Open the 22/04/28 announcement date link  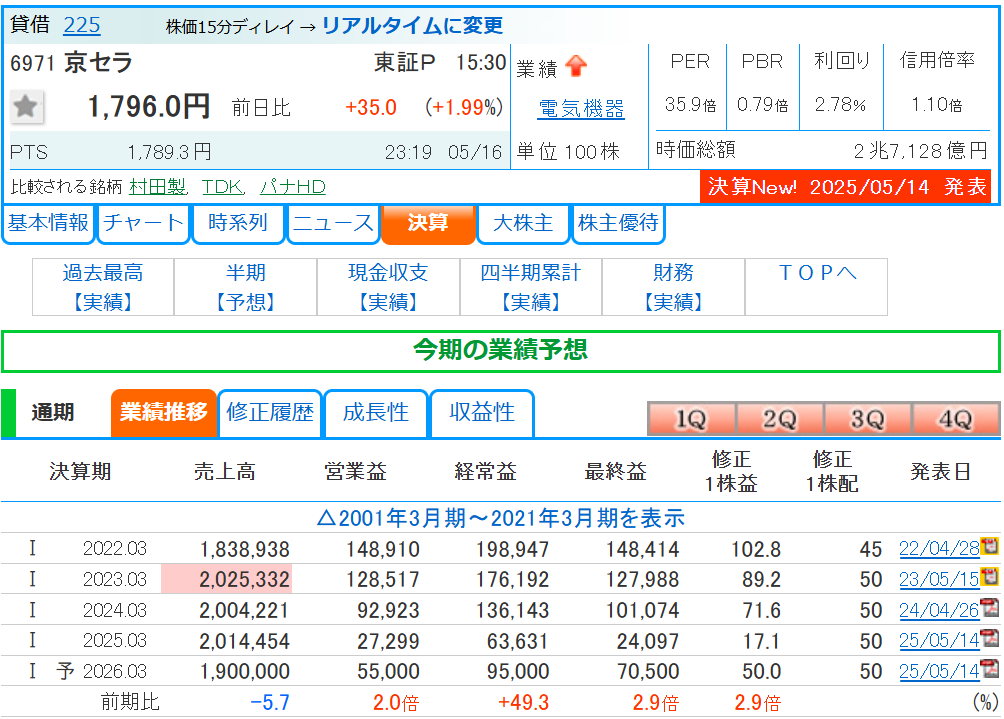click(x=939, y=549)
